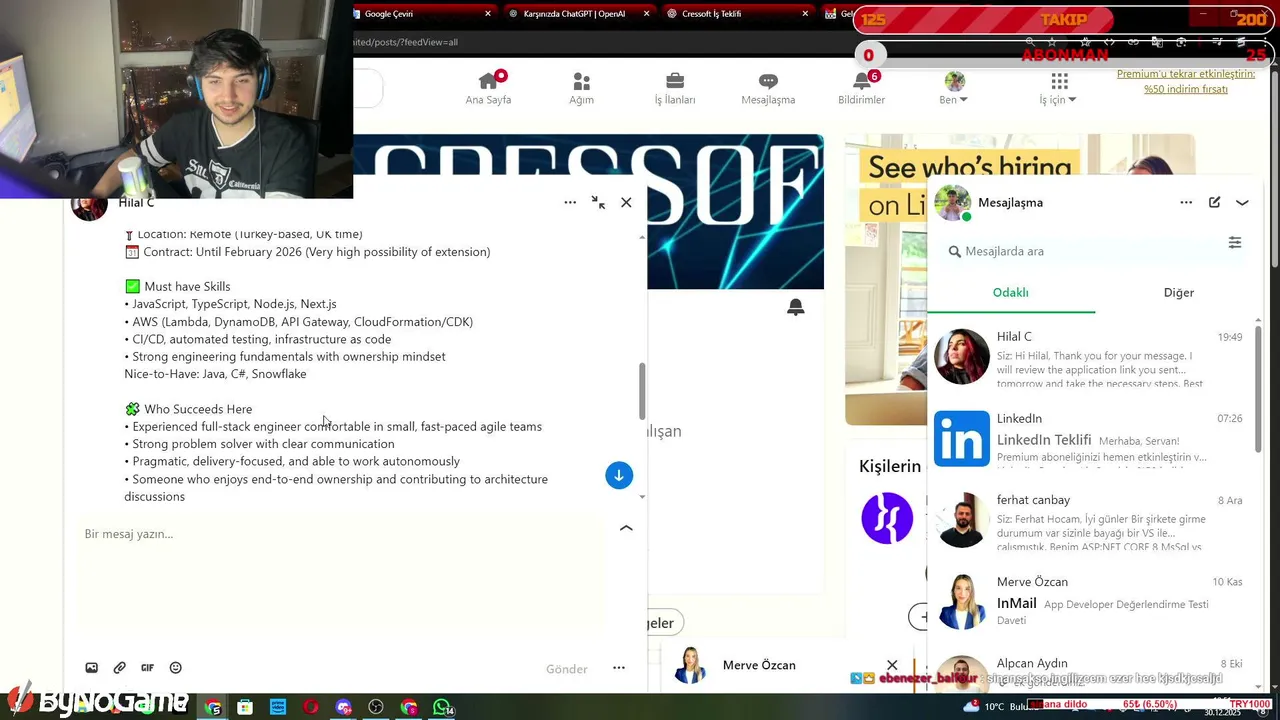
Task: Jump to latest message with blue arrow
Action: pos(619,475)
